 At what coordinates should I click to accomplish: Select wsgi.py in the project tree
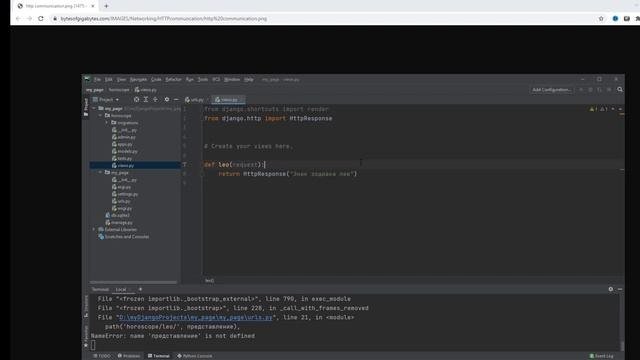point(122,209)
